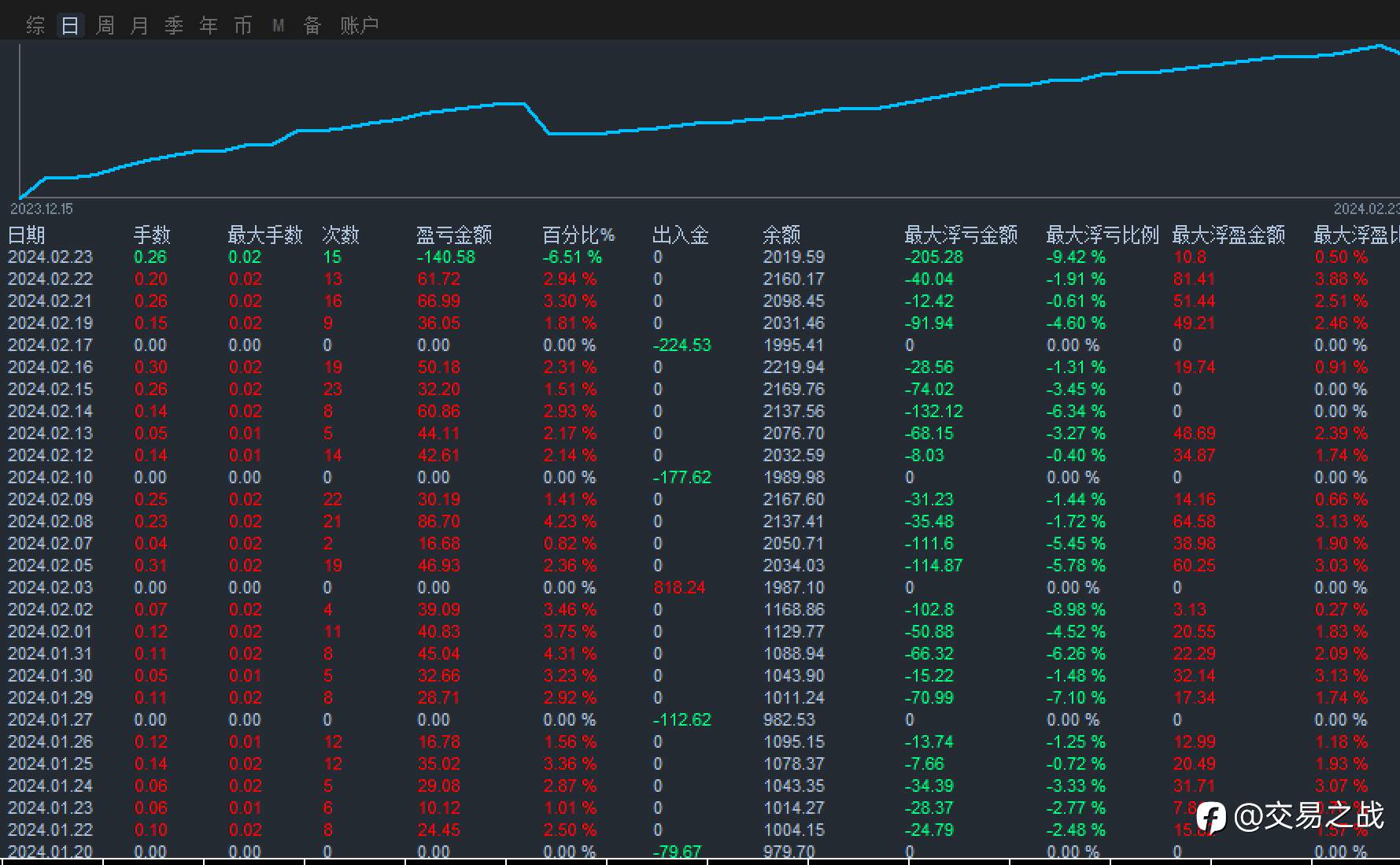This screenshot has height=865, width=1400.
Task: Select the 2024.02.02 date cell
Action: pyautogui.click(x=50, y=610)
